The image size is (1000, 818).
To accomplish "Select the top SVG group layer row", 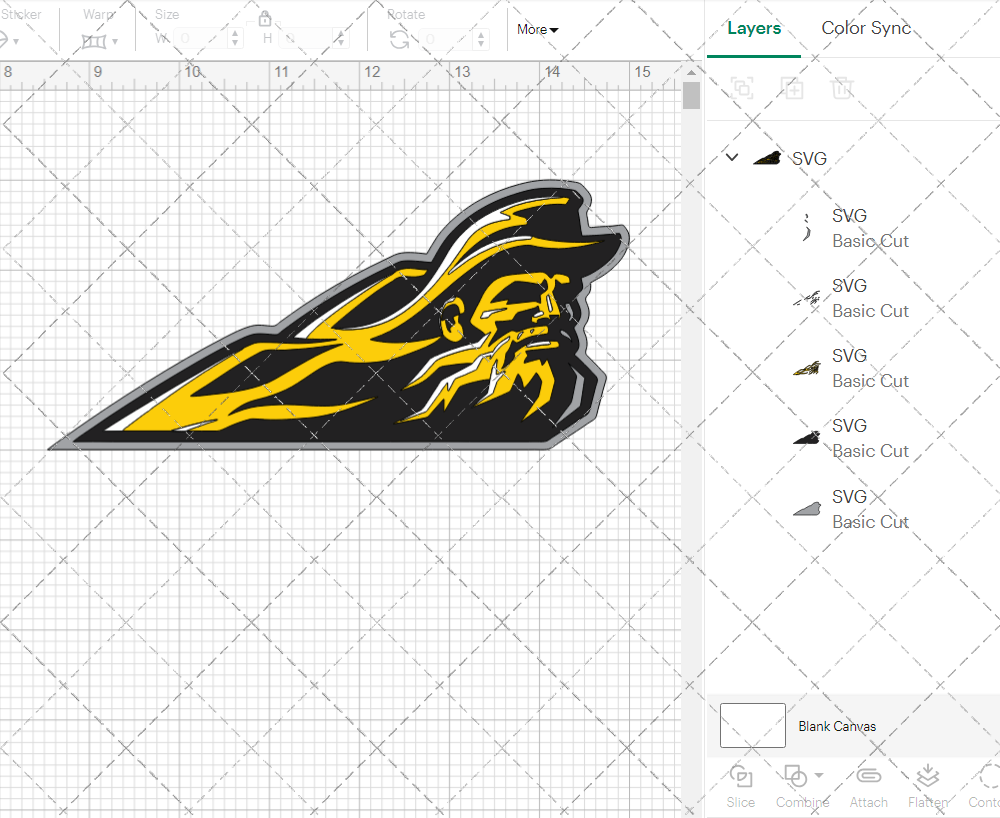I will pos(853,158).
